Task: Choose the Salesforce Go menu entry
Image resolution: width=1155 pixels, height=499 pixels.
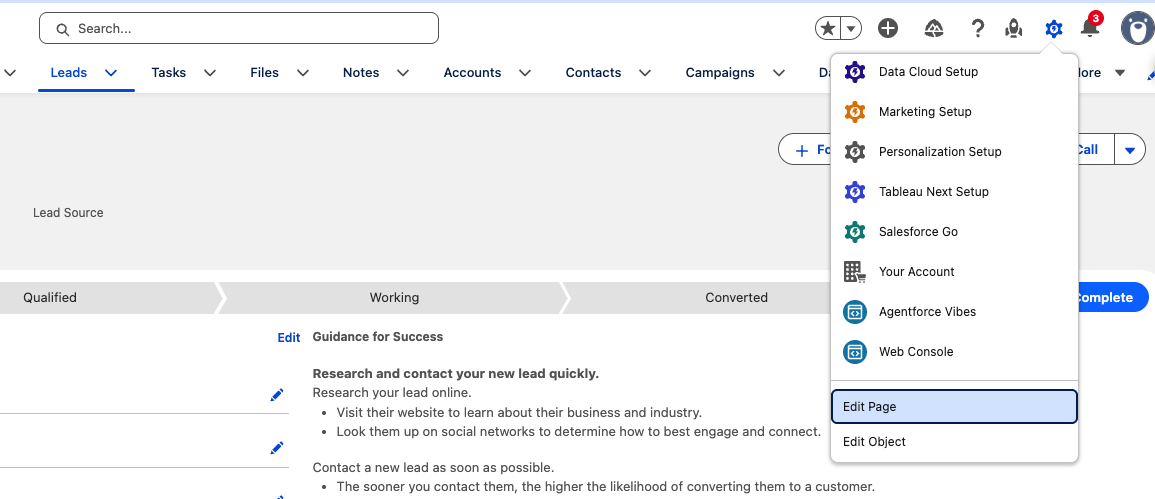Action: pos(954,231)
